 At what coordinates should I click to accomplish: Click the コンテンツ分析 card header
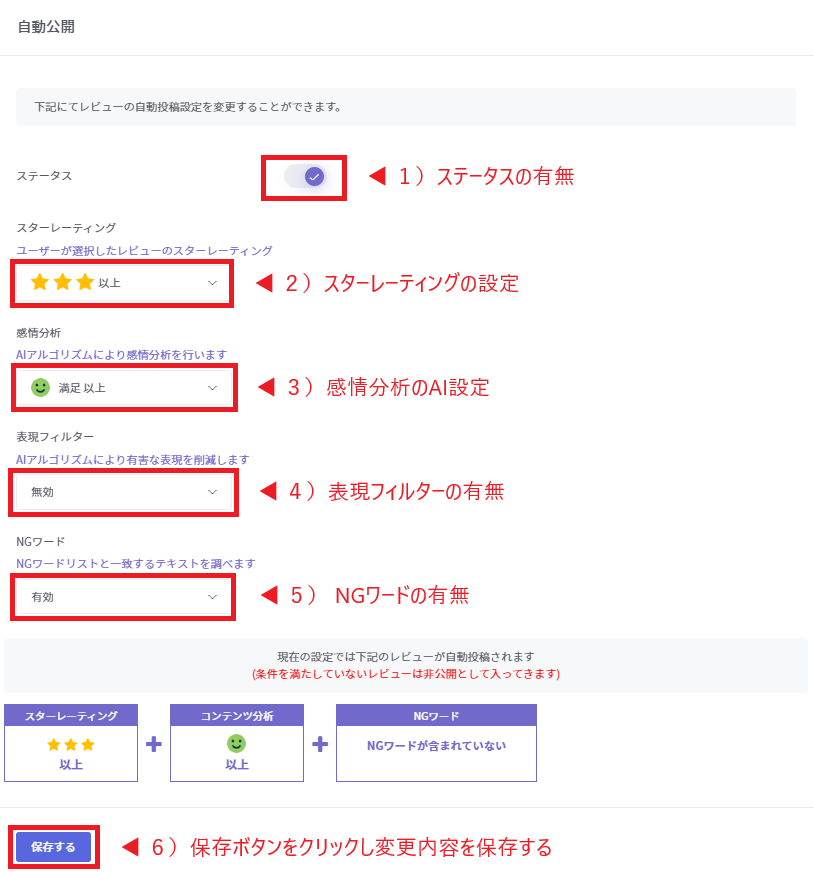(x=237, y=716)
